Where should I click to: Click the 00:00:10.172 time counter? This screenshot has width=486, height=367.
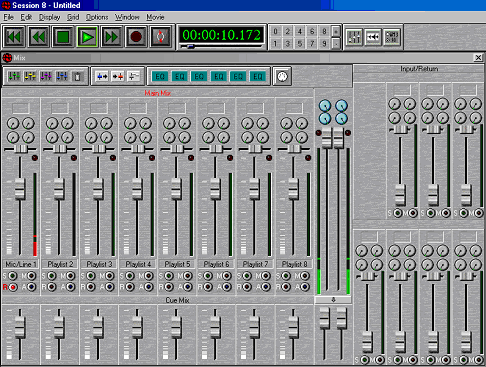point(221,35)
